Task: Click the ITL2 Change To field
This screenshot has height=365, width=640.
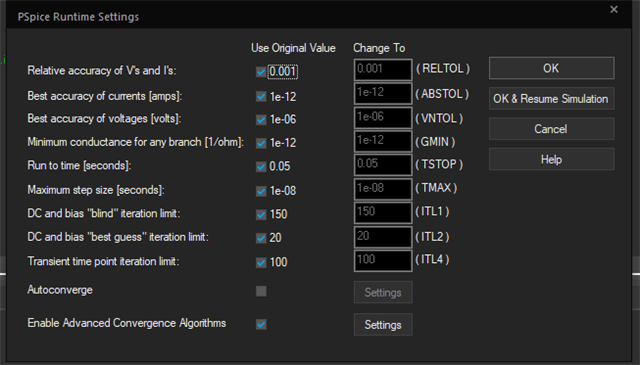Action: pos(383,237)
